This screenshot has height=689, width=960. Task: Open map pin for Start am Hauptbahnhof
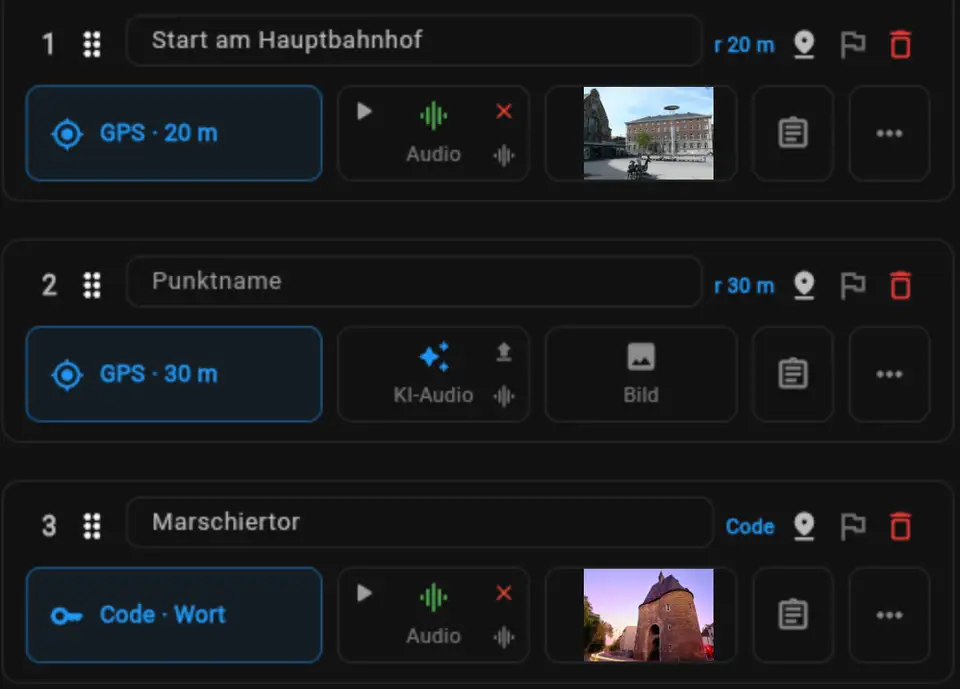coord(804,45)
